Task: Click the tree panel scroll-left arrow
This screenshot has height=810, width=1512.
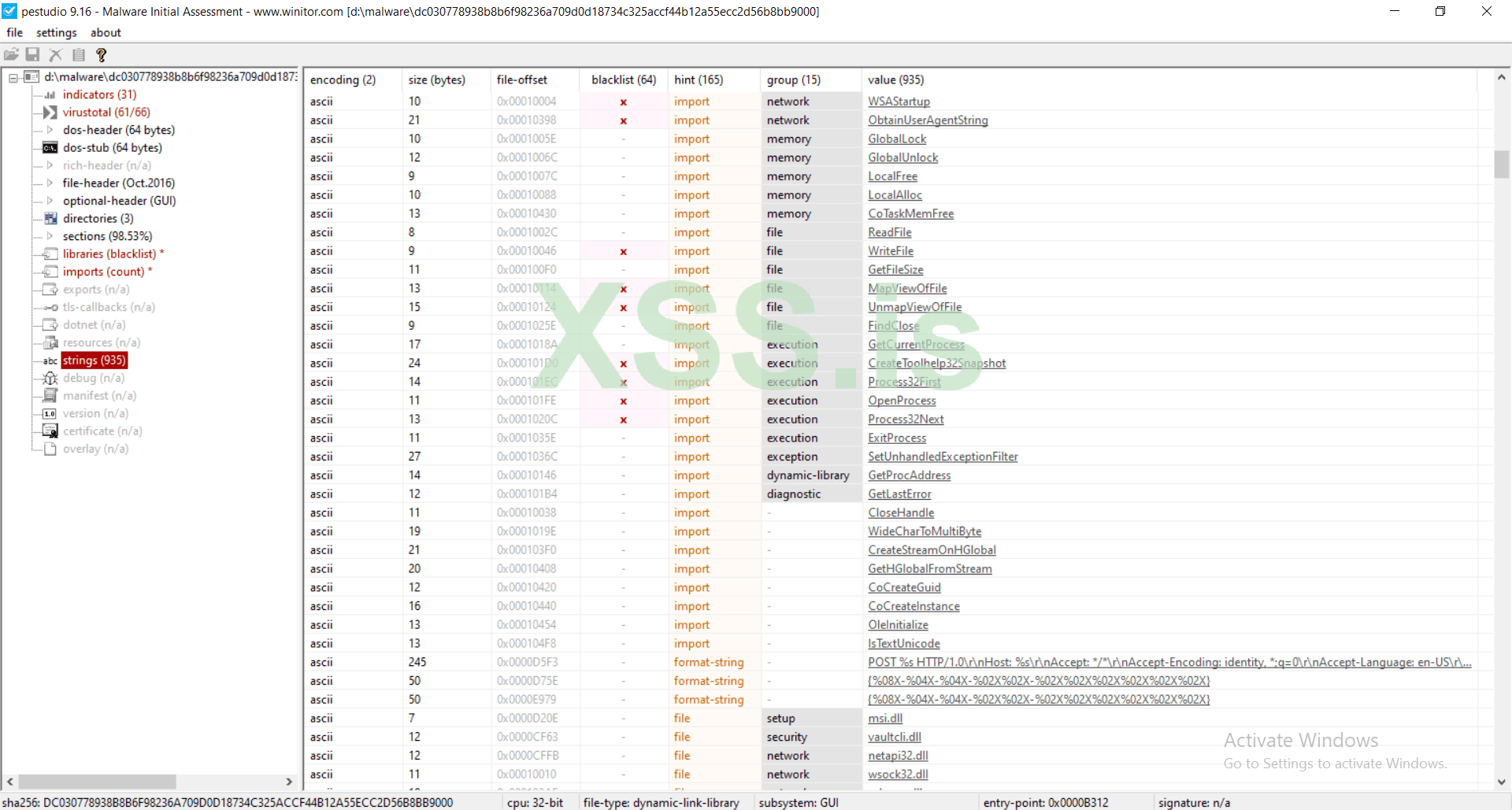Action: coord(9,782)
